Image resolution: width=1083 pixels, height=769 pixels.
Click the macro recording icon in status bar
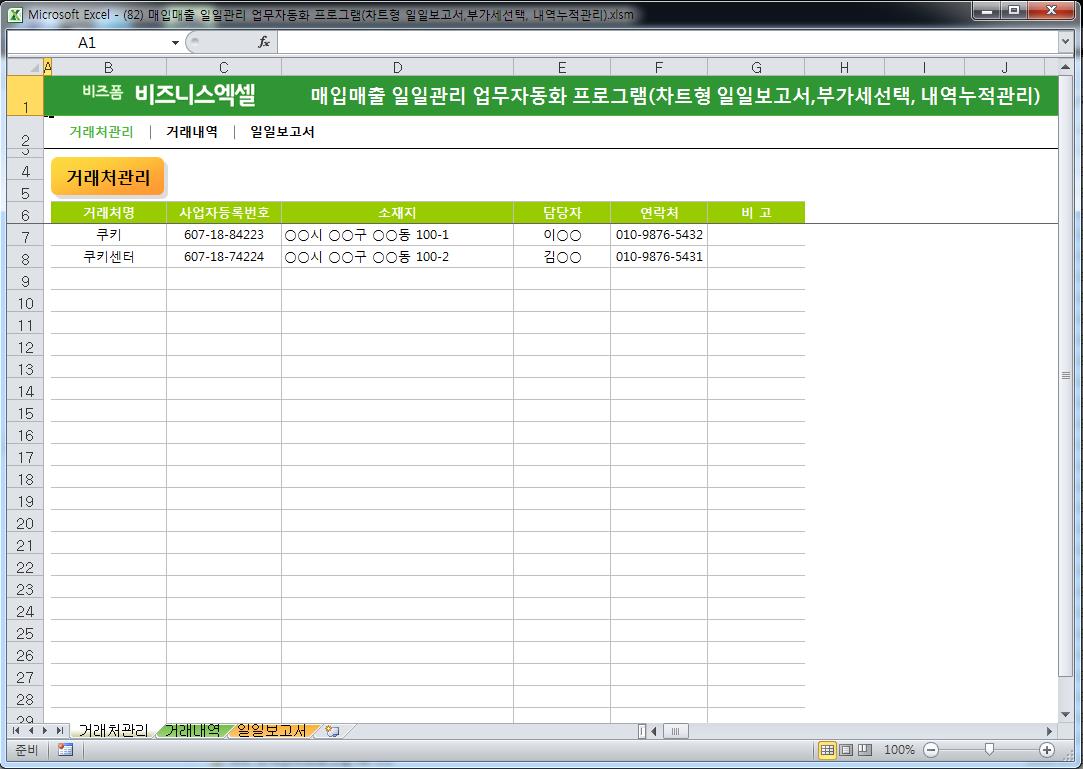point(65,750)
